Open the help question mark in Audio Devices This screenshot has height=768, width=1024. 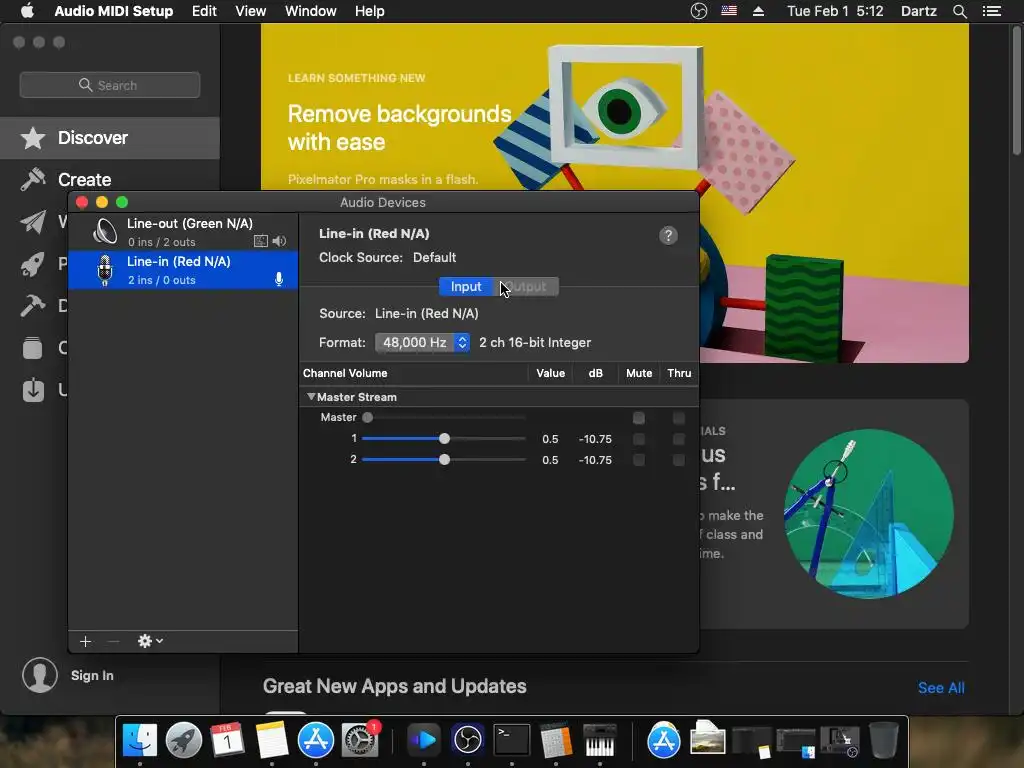pyautogui.click(x=668, y=235)
